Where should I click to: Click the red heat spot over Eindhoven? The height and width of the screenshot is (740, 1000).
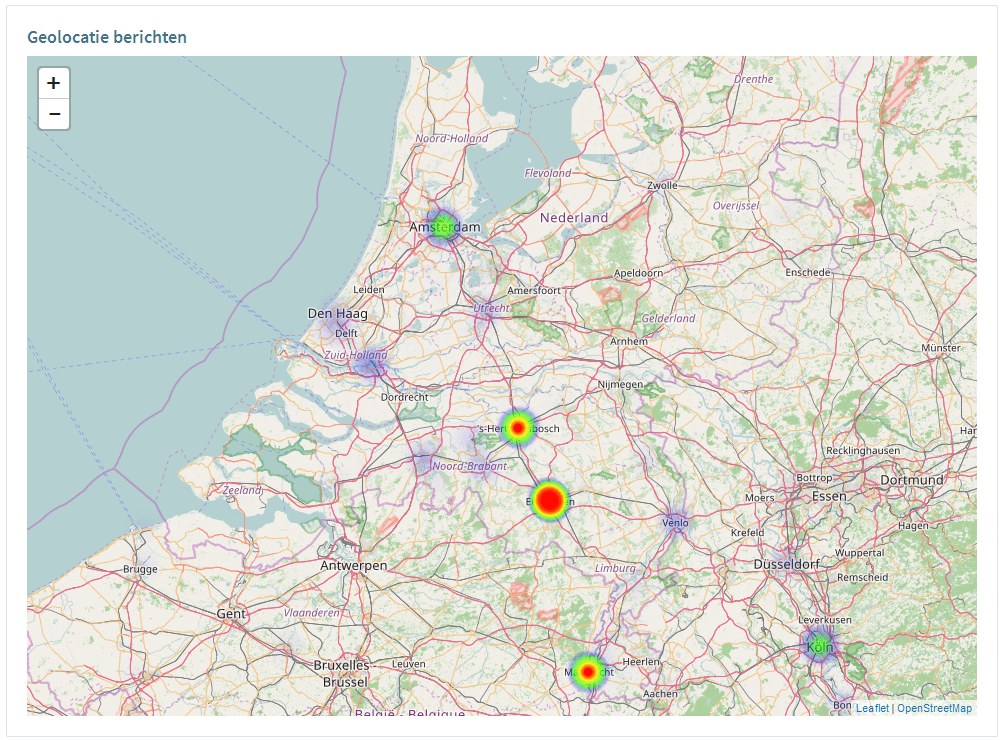pos(549,500)
